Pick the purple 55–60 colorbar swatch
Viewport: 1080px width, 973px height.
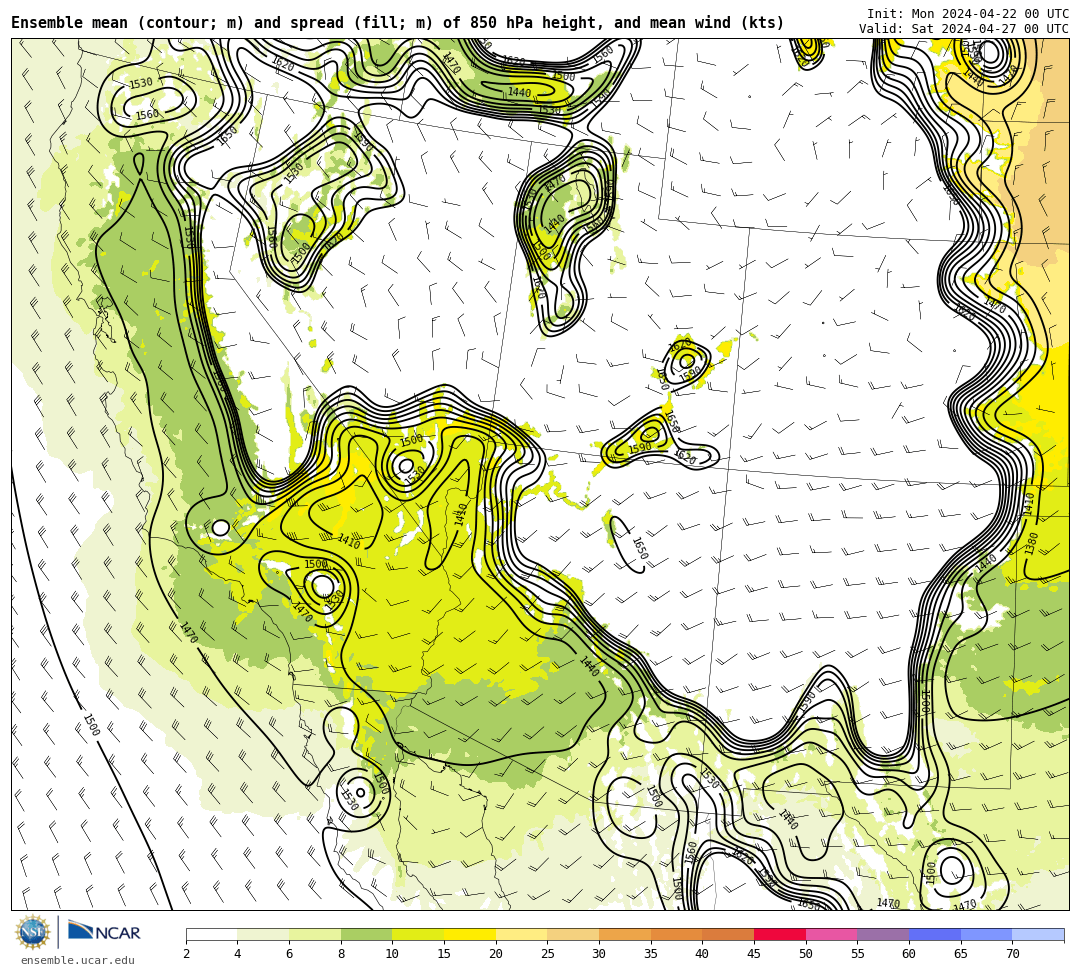tap(883, 934)
